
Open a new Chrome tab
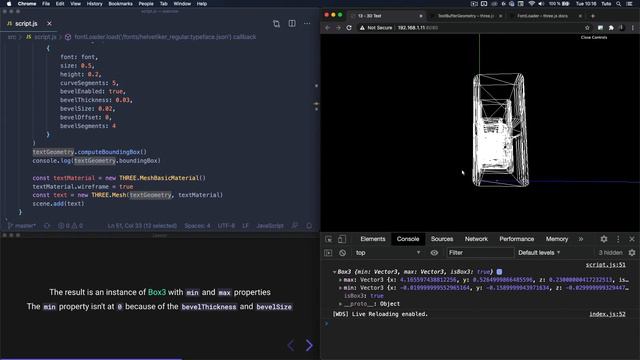593,16
